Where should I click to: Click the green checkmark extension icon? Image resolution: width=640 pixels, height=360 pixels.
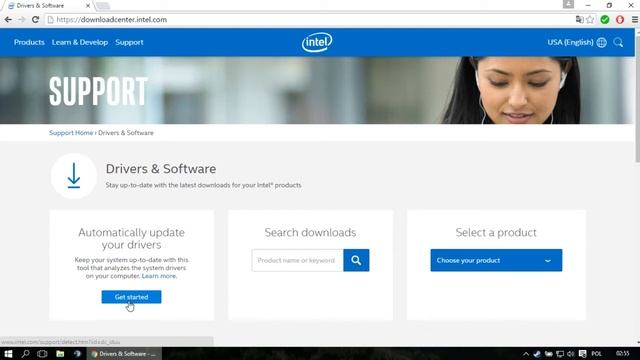tap(605, 19)
